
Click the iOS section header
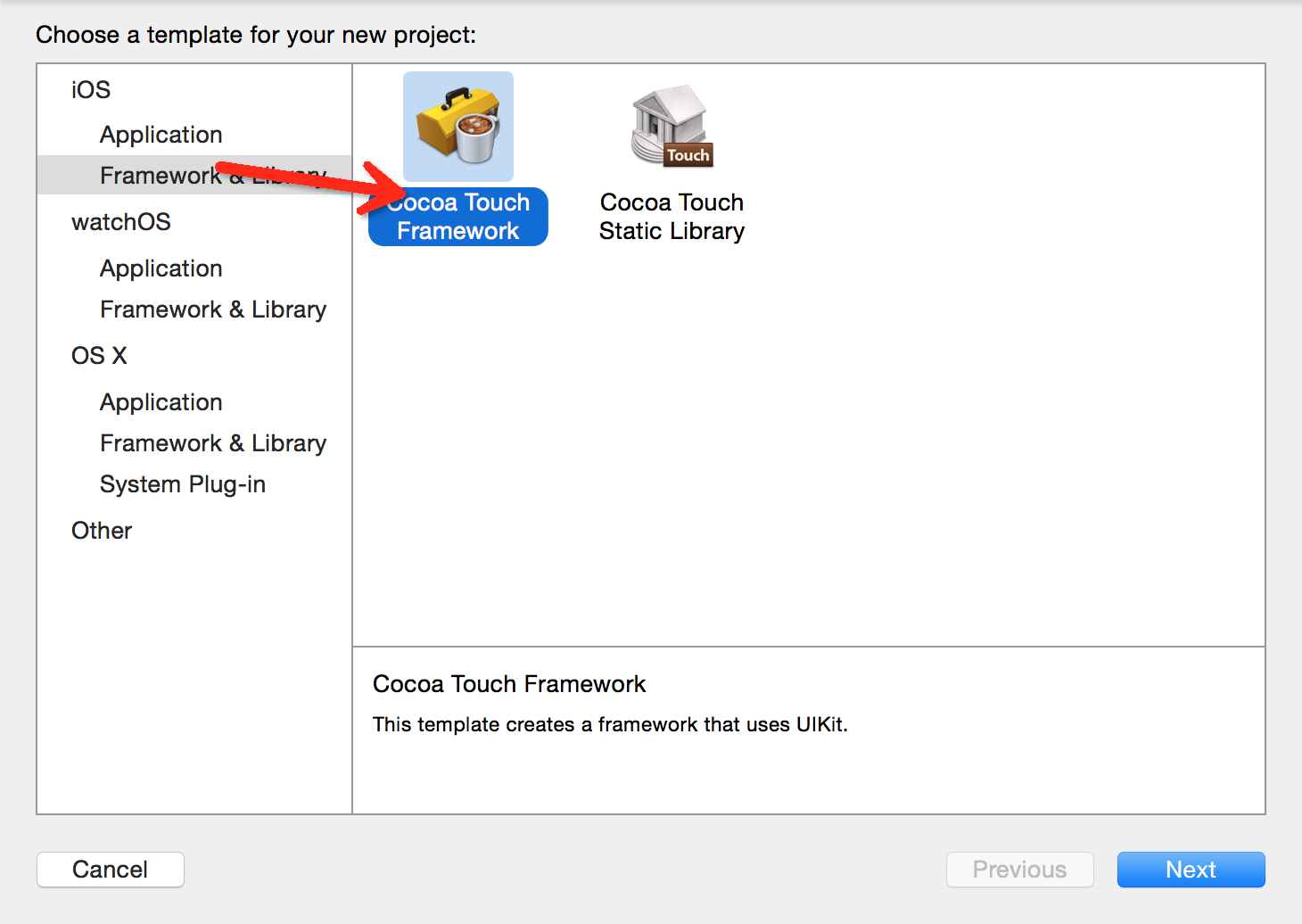coord(91,90)
